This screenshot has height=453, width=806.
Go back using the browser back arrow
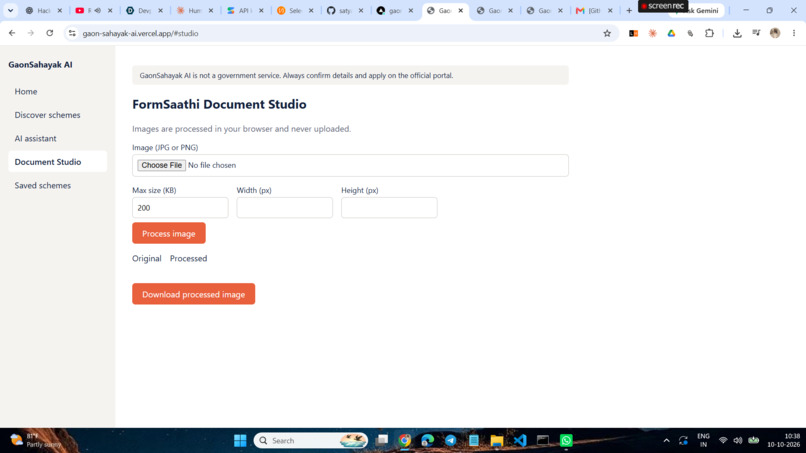pos(12,33)
